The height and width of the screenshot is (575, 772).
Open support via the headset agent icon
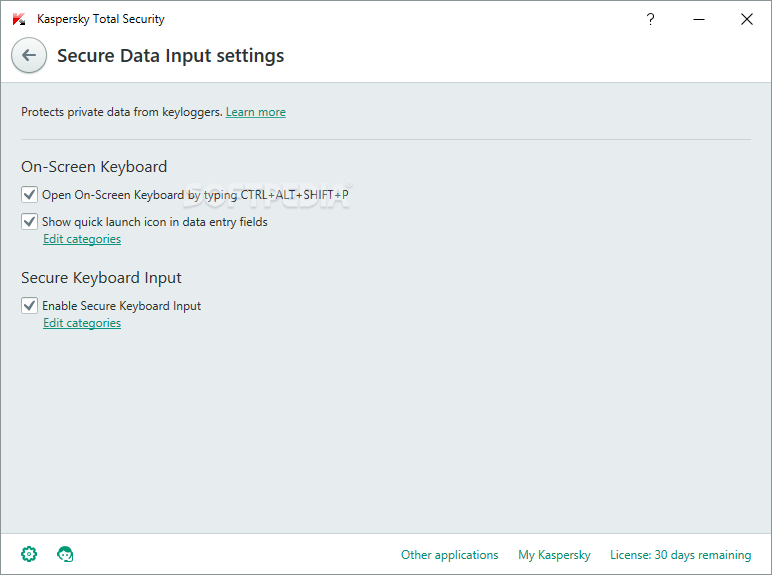click(x=65, y=554)
